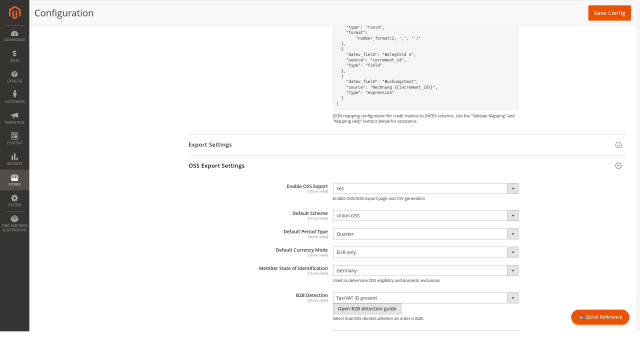Collapse Export Settings section via circle icon
Image resolution: width=640 pixels, height=360 pixels.
click(x=618, y=145)
